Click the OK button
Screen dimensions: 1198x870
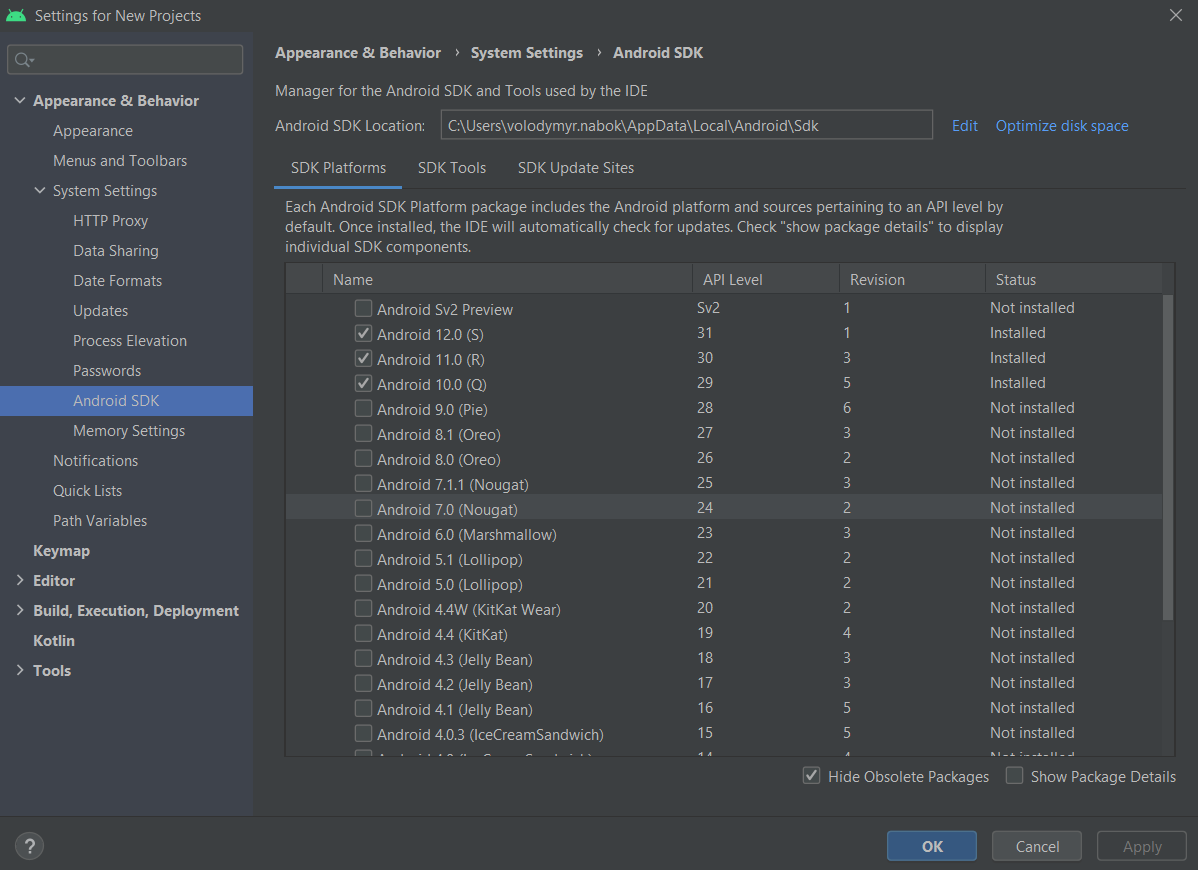tap(931, 846)
